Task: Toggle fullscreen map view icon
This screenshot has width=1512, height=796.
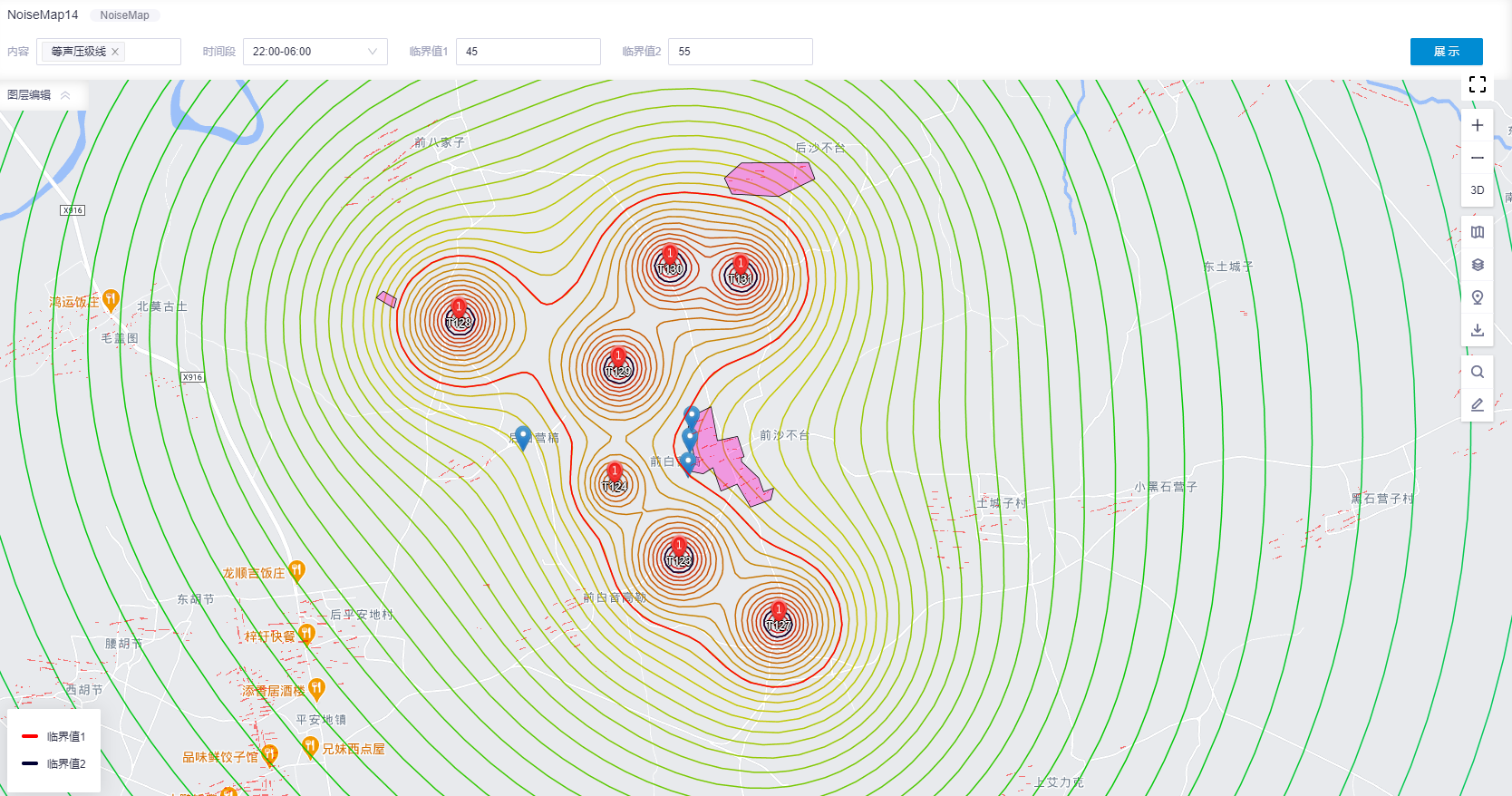Action: (1478, 84)
